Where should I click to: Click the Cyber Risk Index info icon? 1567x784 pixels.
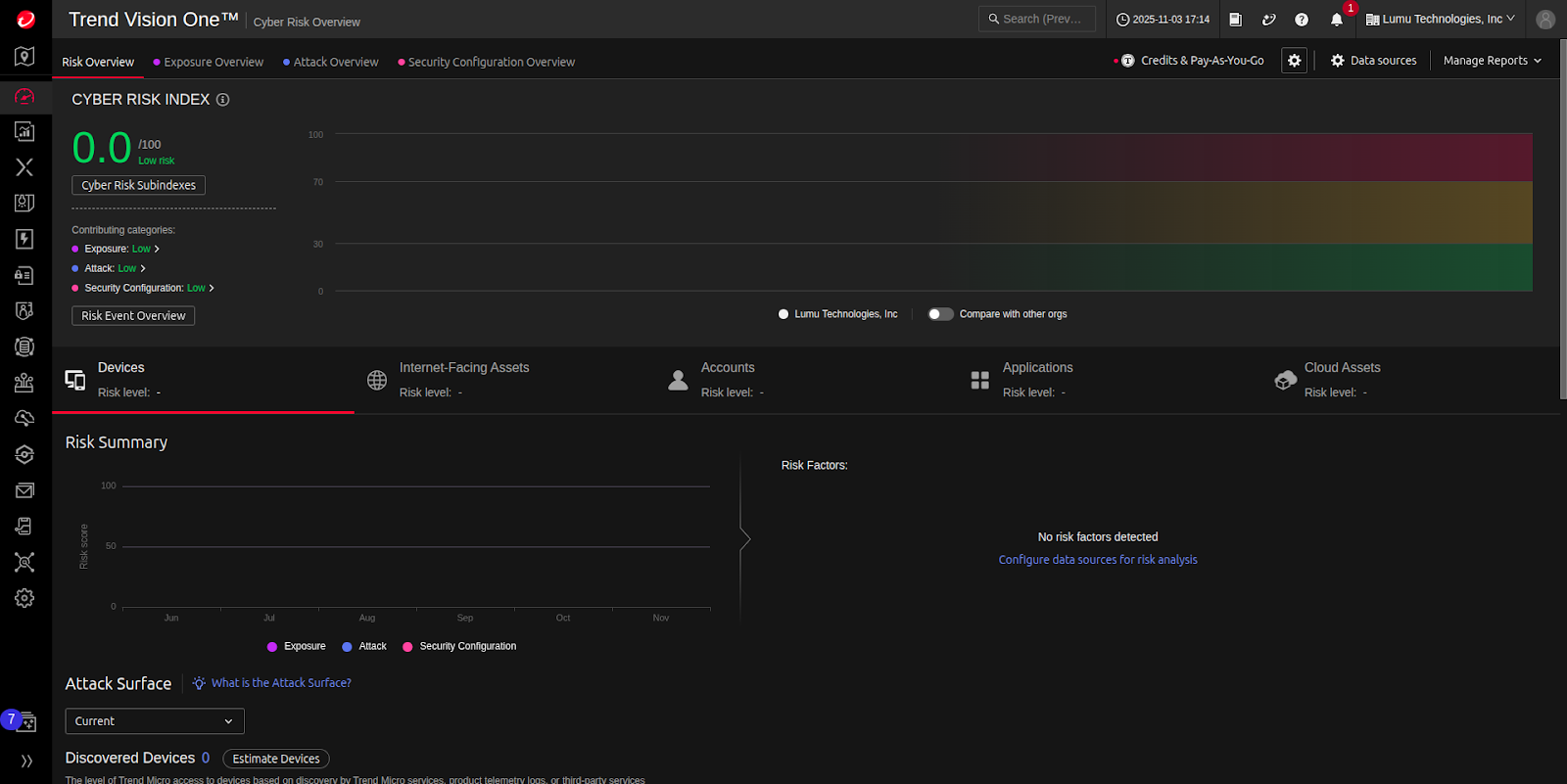(222, 100)
